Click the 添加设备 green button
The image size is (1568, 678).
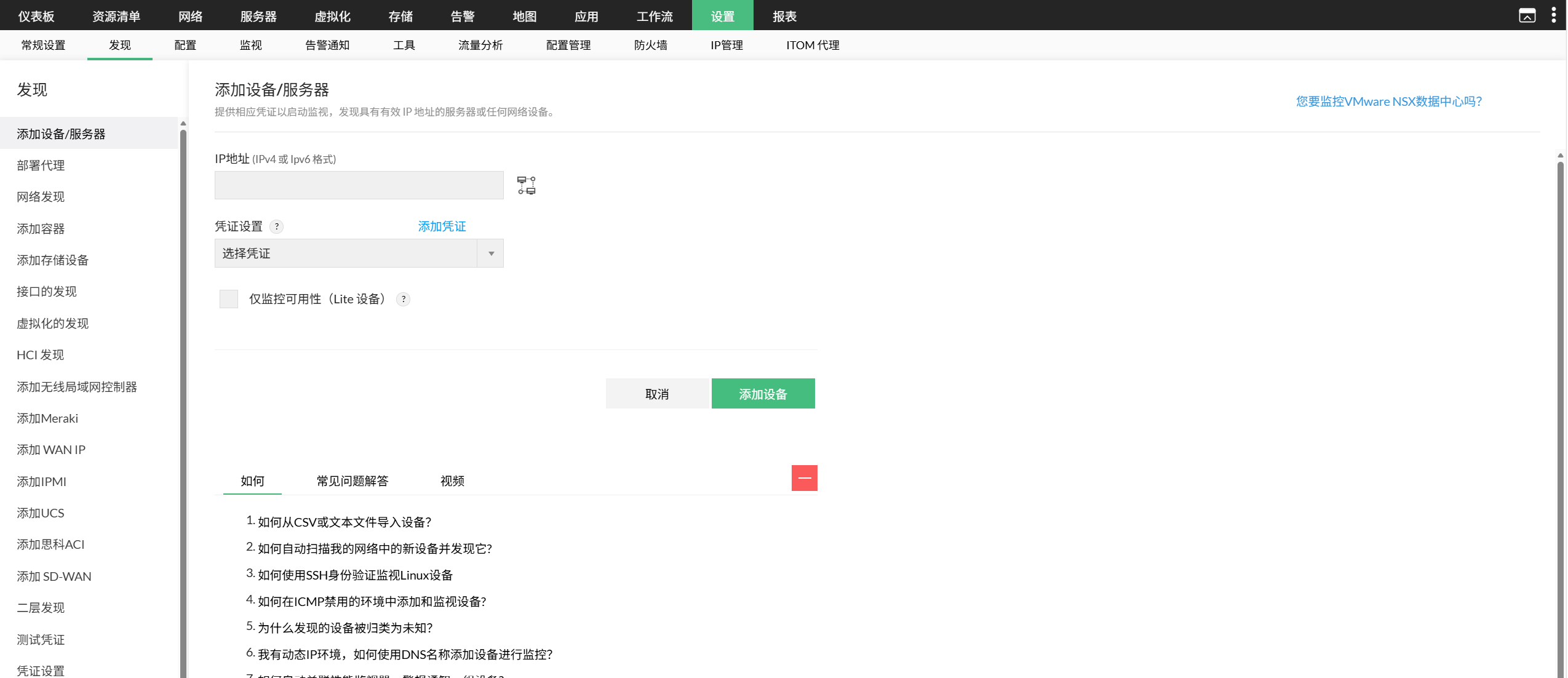[763, 394]
